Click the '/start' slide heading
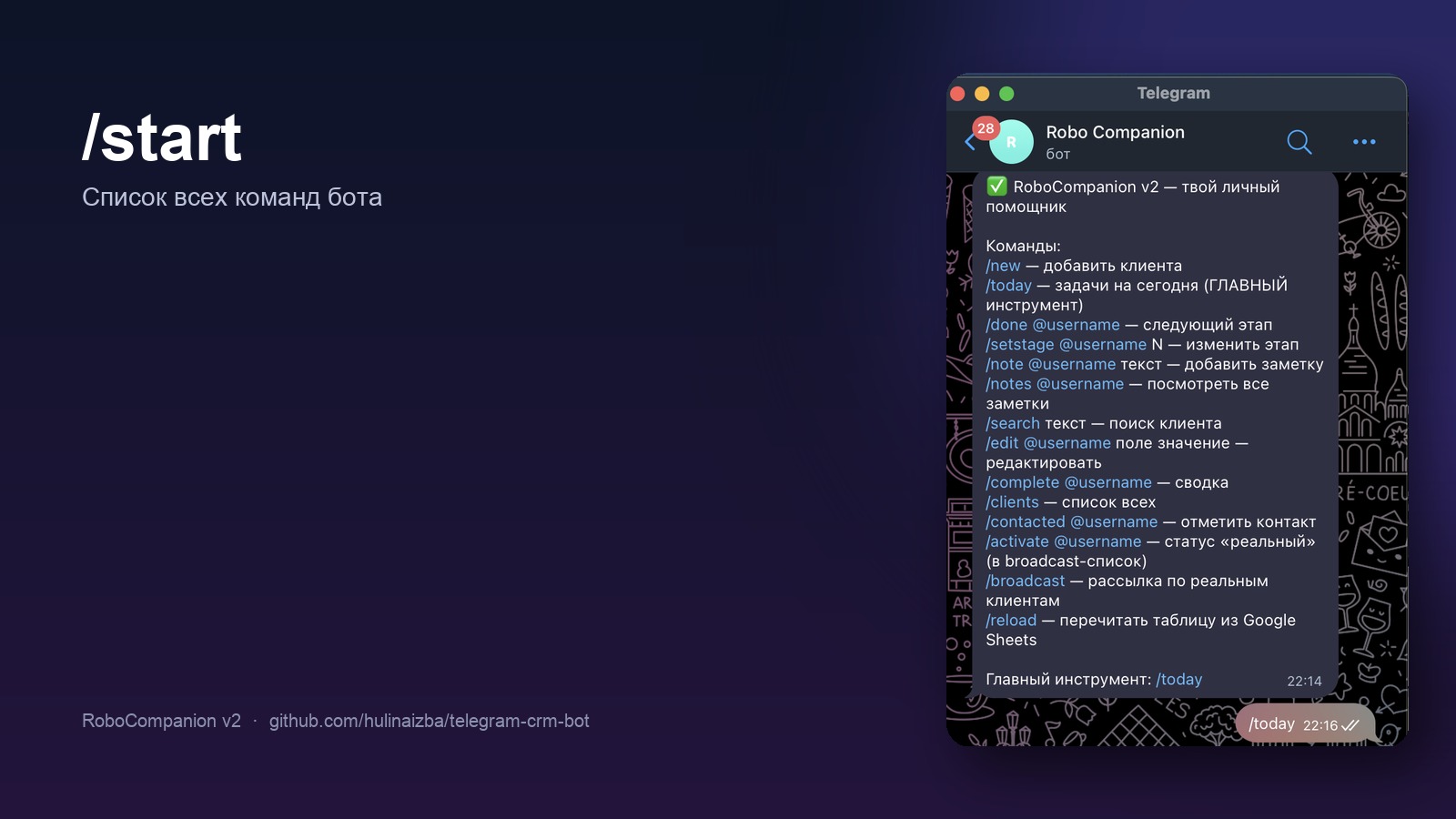1456x819 pixels. (x=162, y=138)
